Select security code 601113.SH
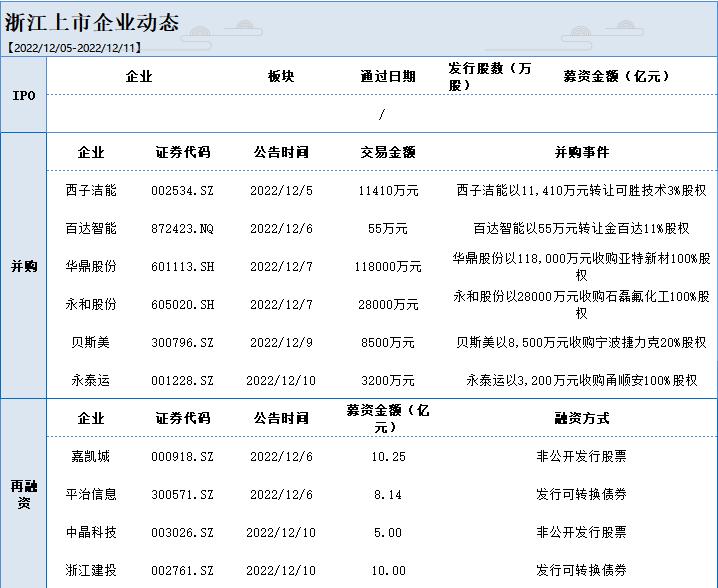Viewport: 718px width, 588px height. [x=183, y=267]
